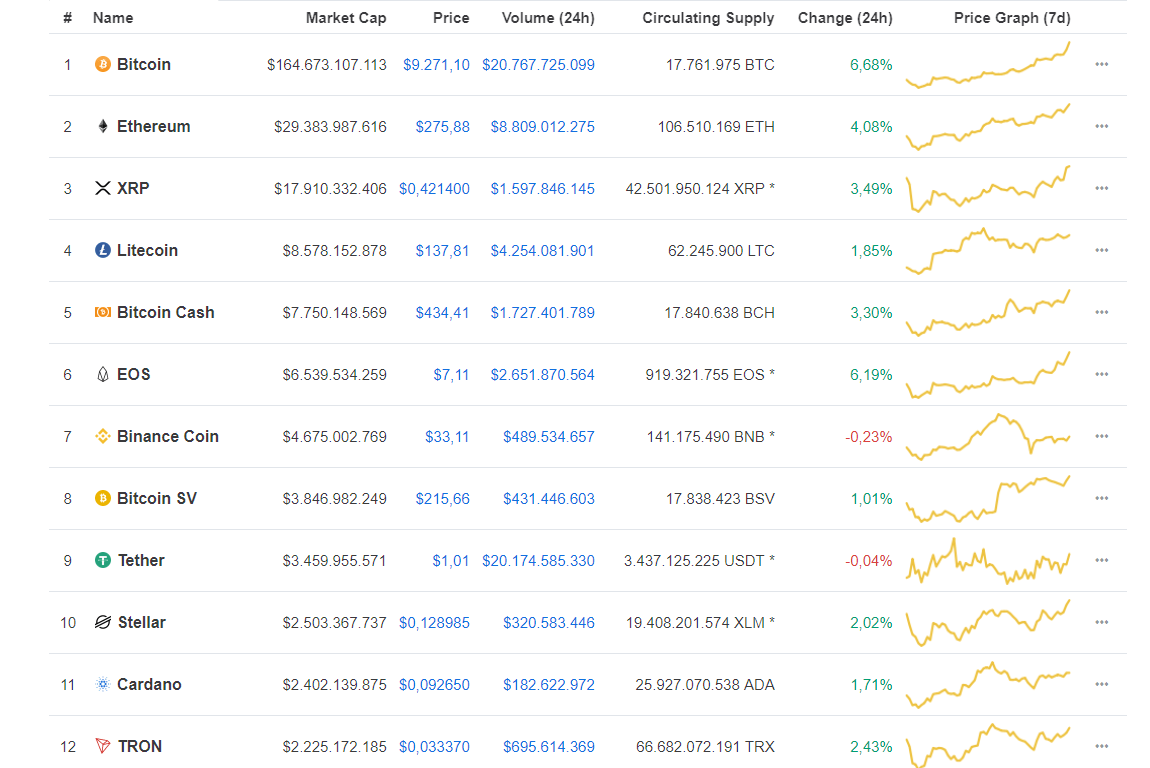Open Binance Coin 7-day price graph
Viewport: 1150px width, 768px height.
point(988,436)
